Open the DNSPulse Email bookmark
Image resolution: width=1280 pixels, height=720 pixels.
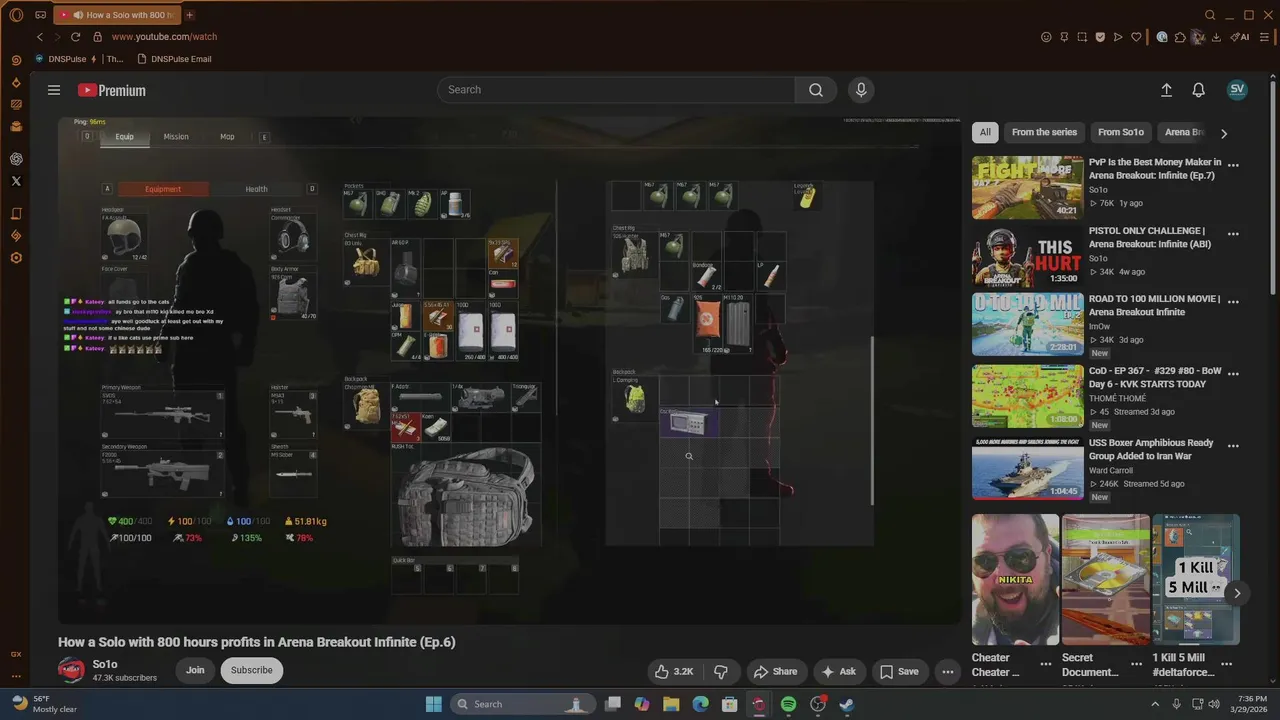[174, 59]
